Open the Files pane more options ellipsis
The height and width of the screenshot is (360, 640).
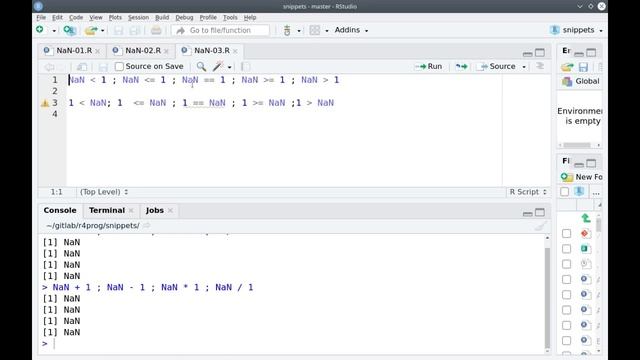click(596, 193)
